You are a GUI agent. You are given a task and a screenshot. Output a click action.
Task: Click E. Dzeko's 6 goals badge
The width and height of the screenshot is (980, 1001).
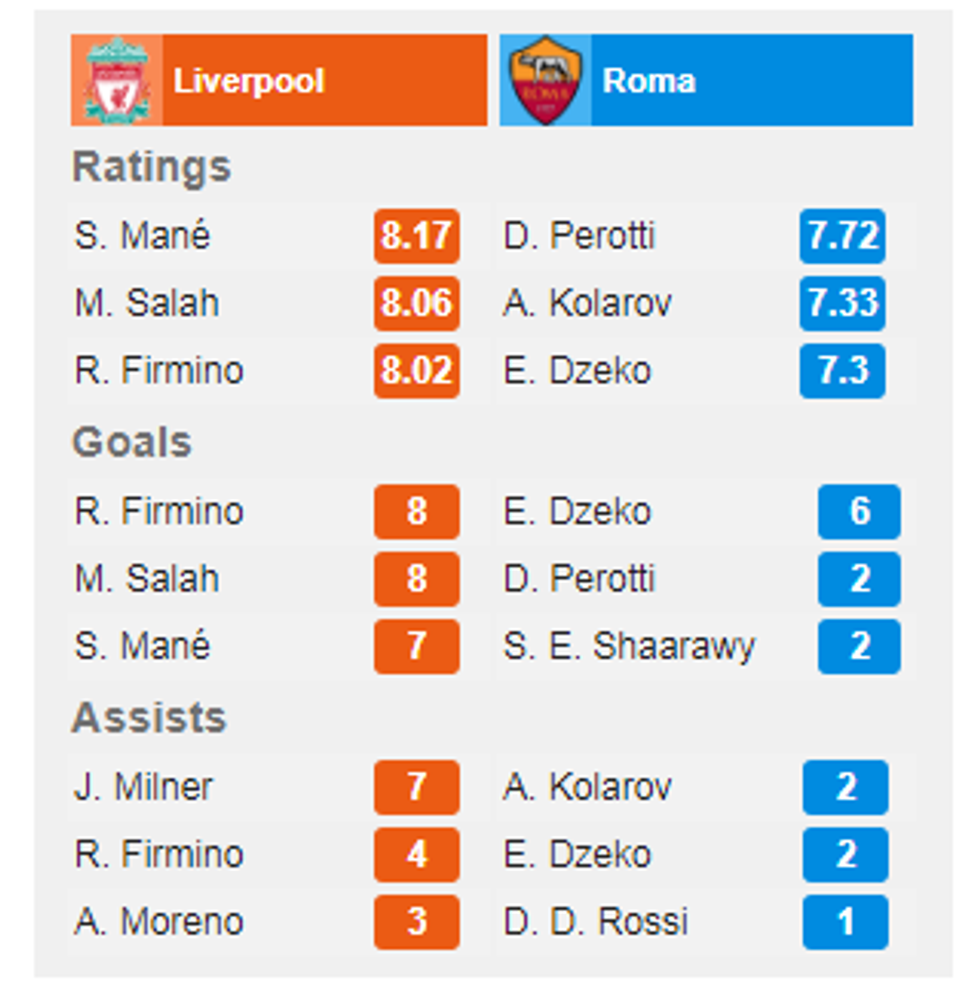pyautogui.click(x=859, y=511)
